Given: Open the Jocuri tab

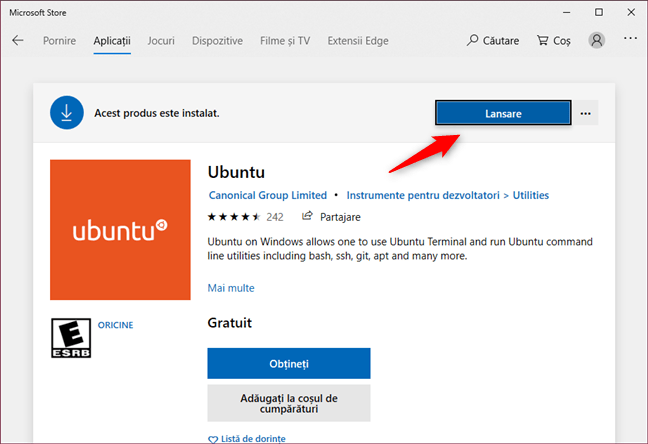Looking at the screenshot, I should 161,41.
